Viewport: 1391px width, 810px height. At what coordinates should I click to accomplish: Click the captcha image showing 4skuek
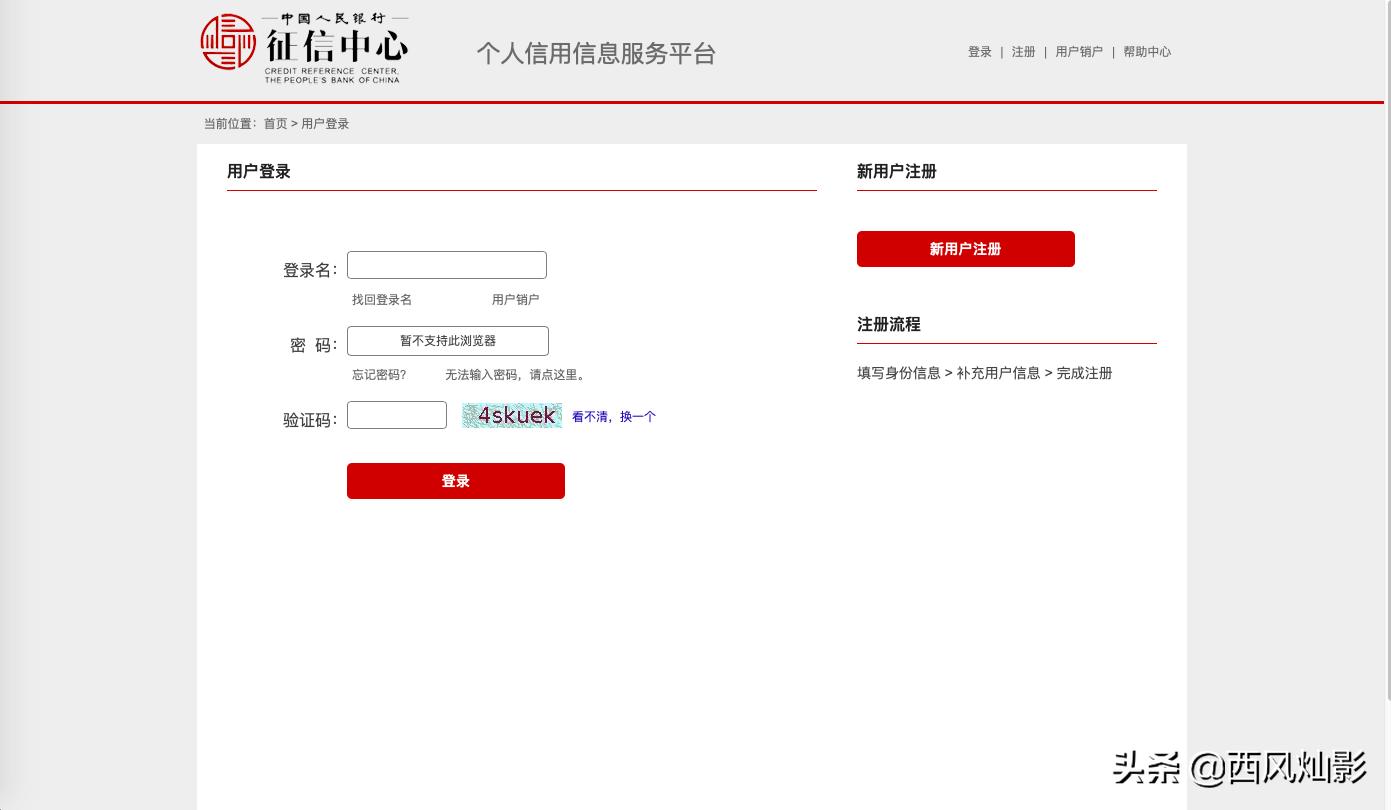(511, 415)
